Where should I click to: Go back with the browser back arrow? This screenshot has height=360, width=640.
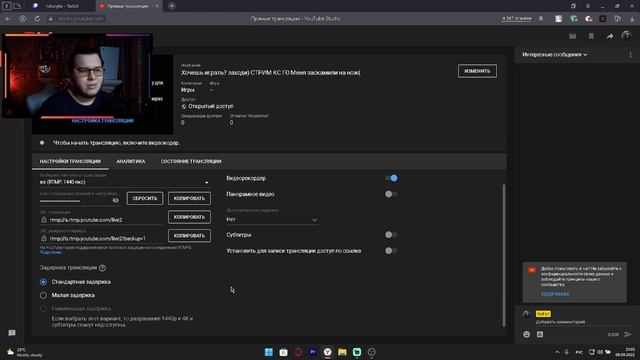pyautogui.click(x=8, y=19)
